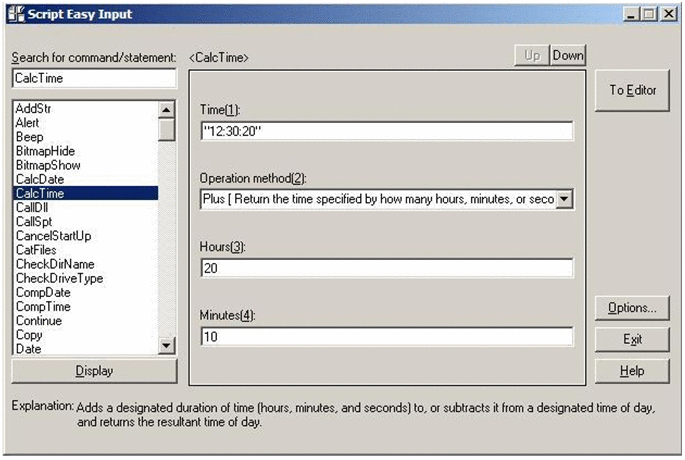685x460 pixels.
Task: Click the command list scrollbar thumb
Action: [x=166, y=130]
